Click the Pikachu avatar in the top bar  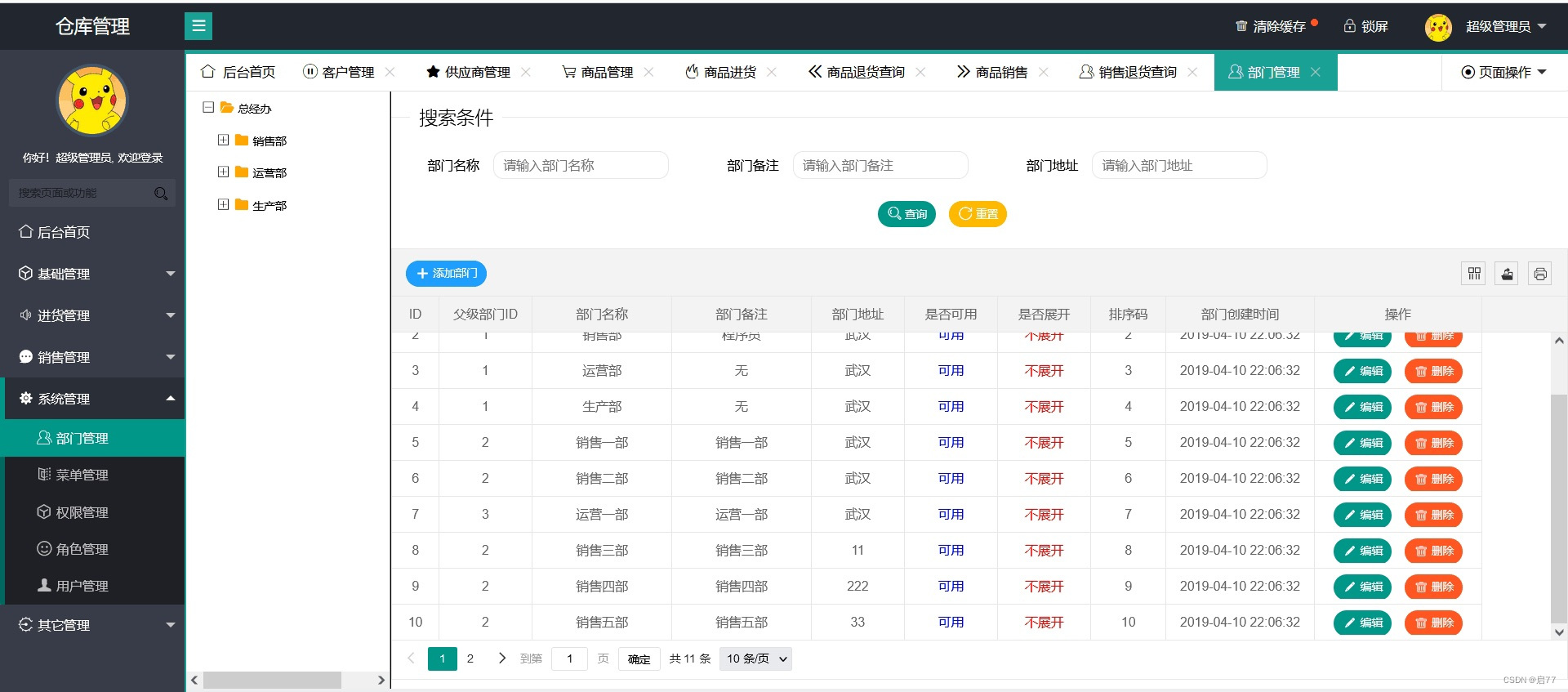(x=1438, y=27)
